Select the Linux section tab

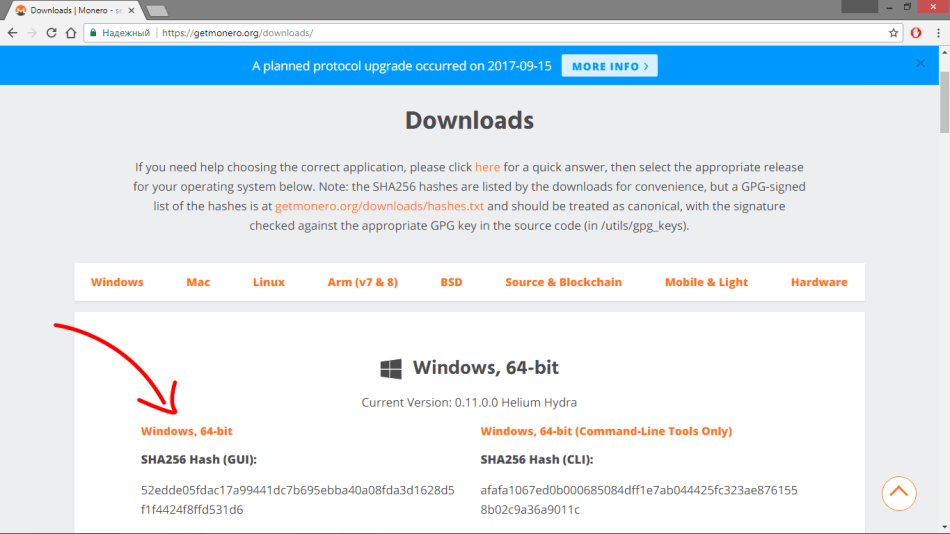(x=268, y=282)
